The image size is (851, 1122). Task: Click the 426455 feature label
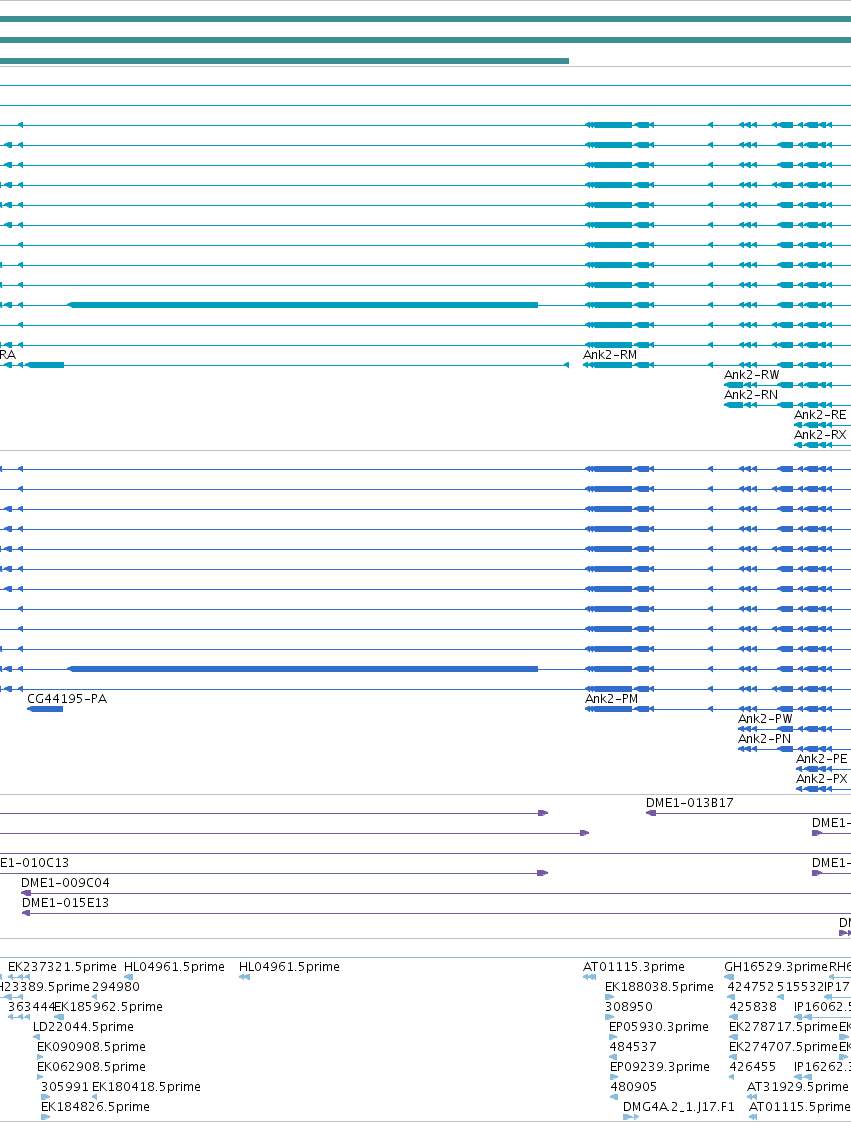tap(752, 1067)
